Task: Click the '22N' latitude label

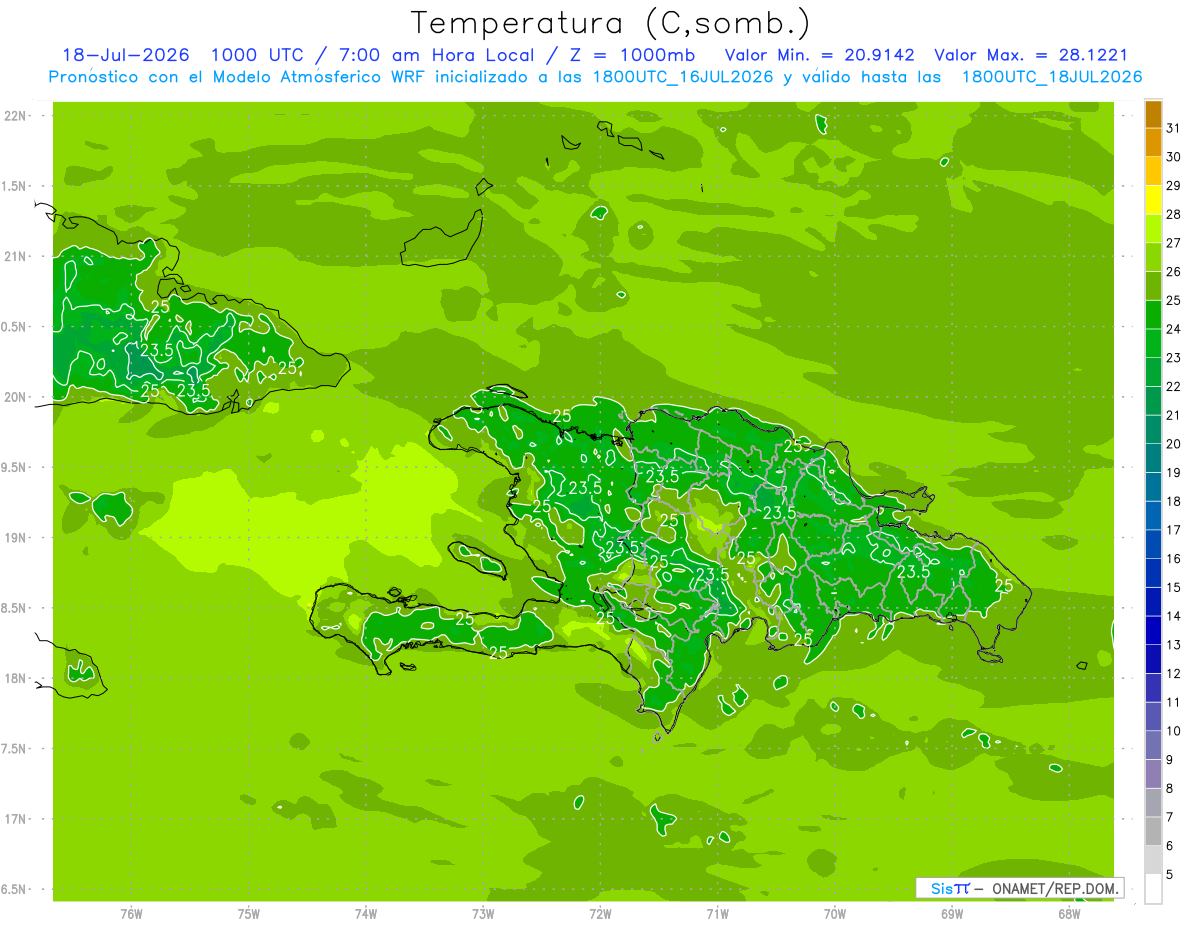Action: (x=16, y=116)
